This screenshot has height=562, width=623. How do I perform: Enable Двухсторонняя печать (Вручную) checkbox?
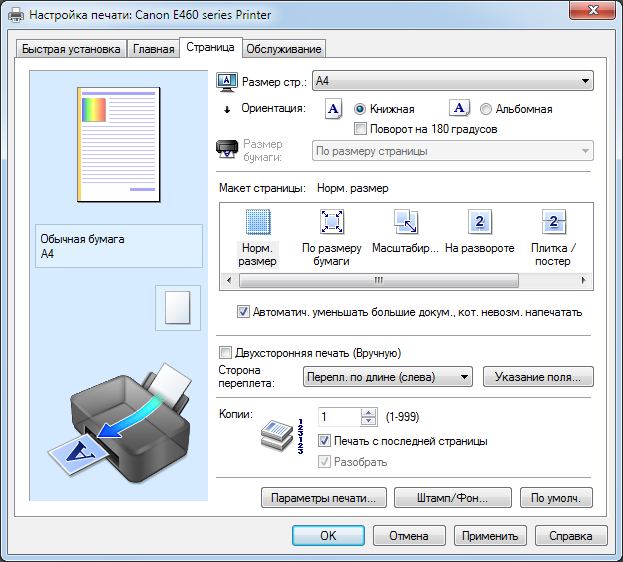coord(225,353)
